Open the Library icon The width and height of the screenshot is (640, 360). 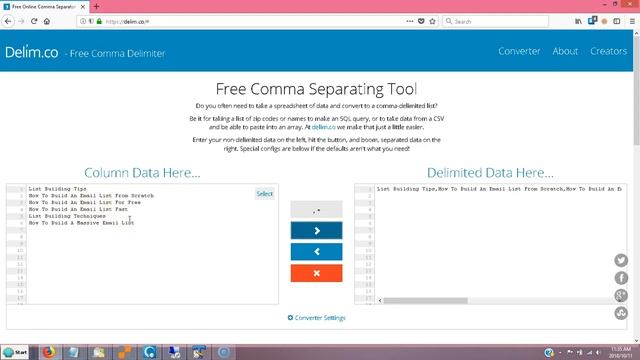(x=578, y=21)
